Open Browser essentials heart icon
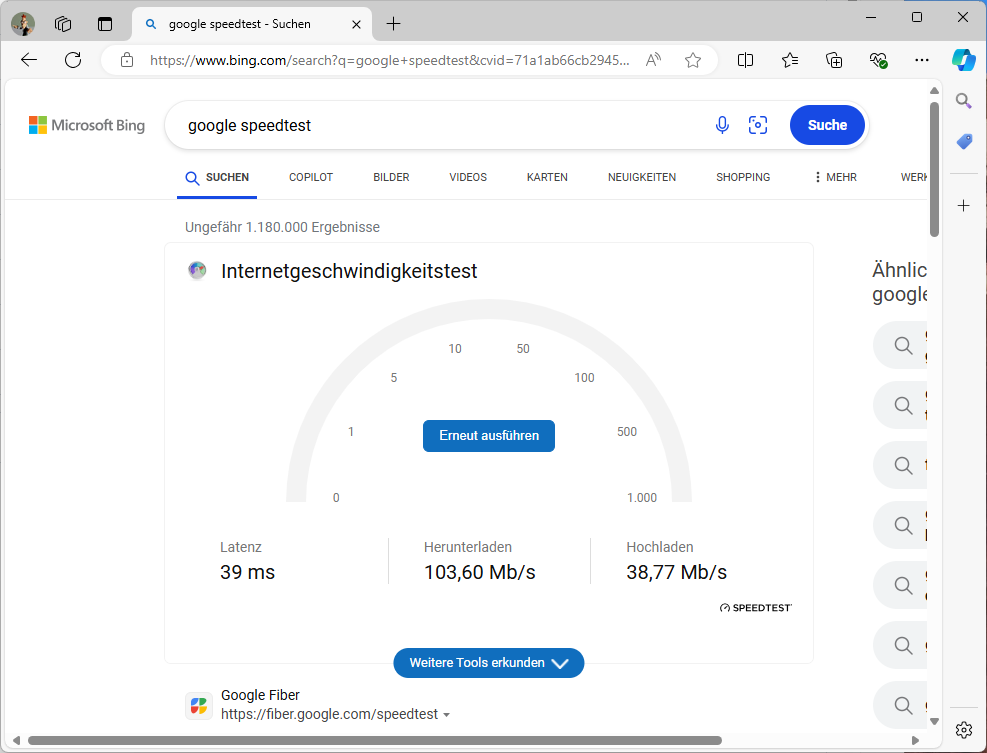The image size is (987, 753). coord(878,60)
